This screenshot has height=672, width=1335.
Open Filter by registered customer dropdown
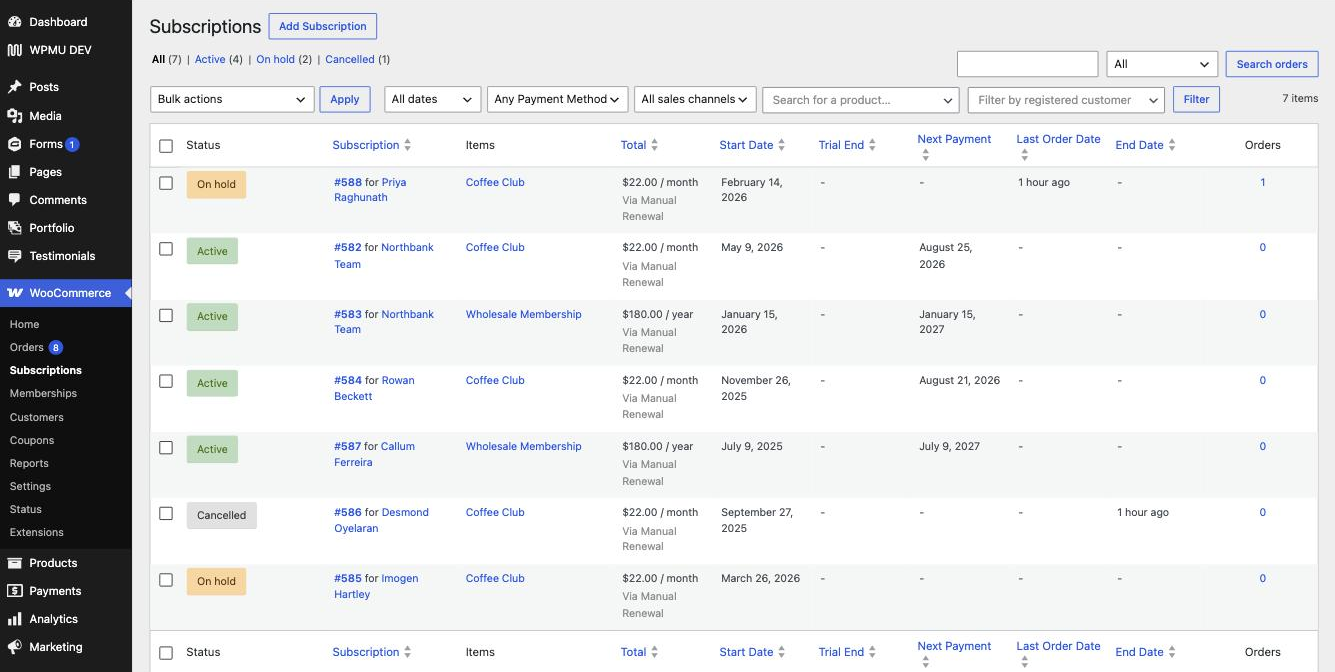1066,100
